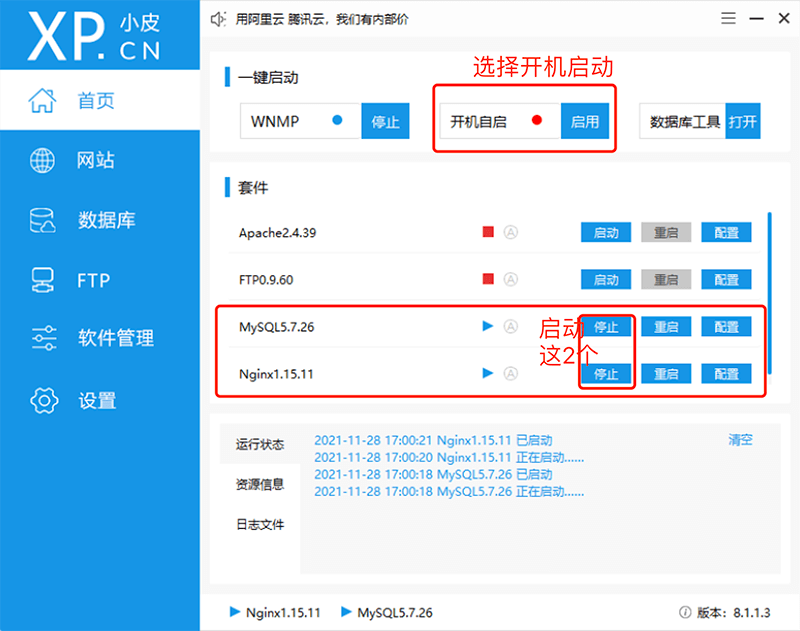The image size is (800, 631).
Task: Click the 开机自启 red status dot
Action: (537, 120)
